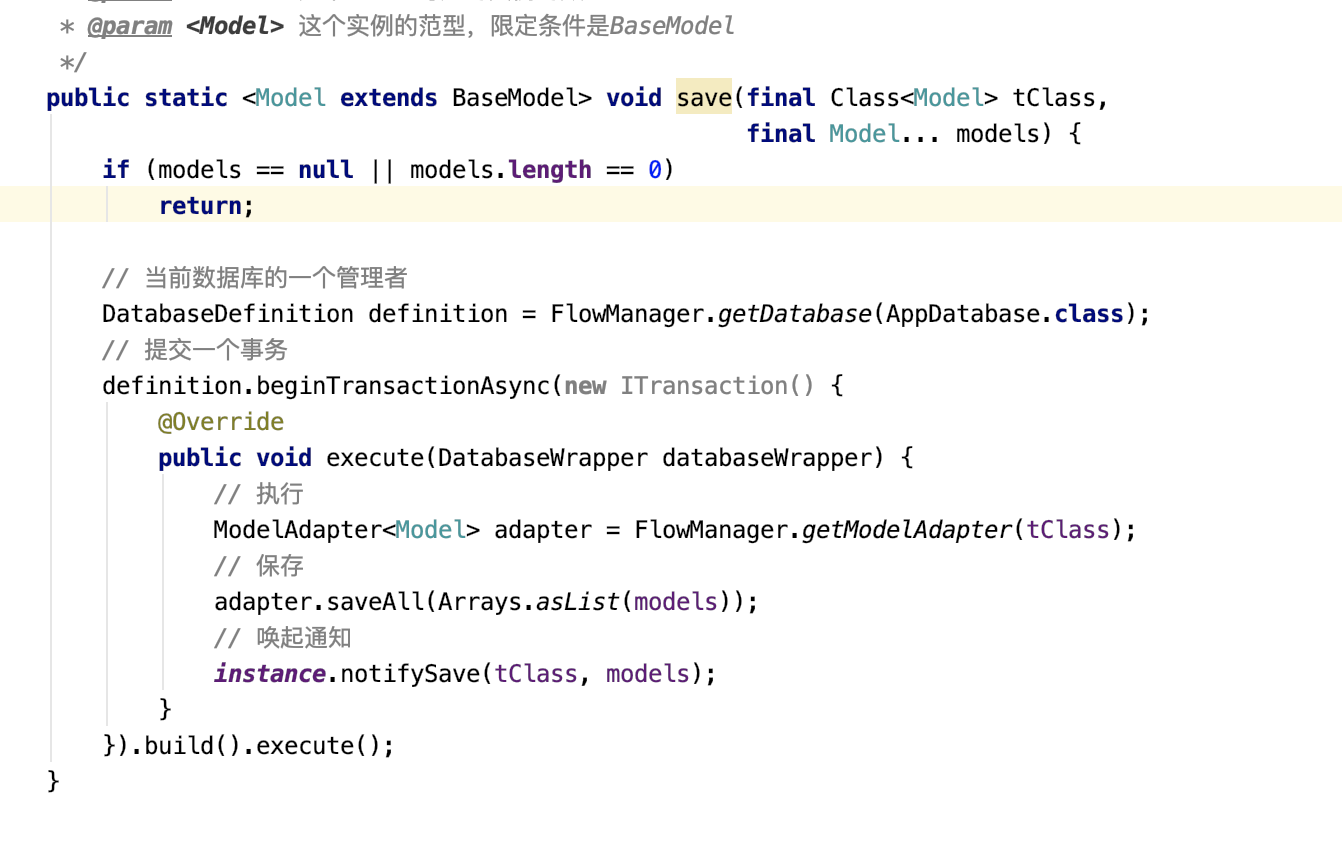Click the comment 保存

[x=258, y=566]
